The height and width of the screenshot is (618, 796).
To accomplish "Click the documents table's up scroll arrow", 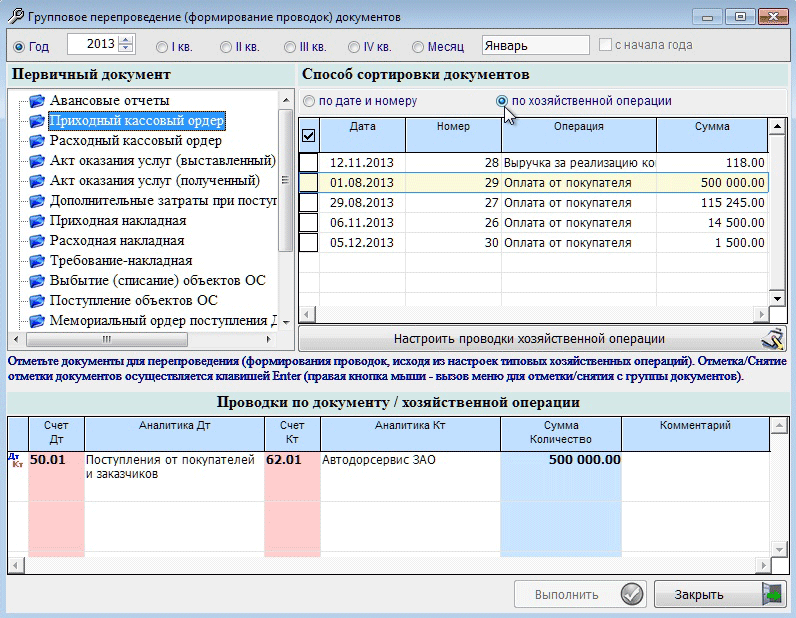I will click(777, 126).
